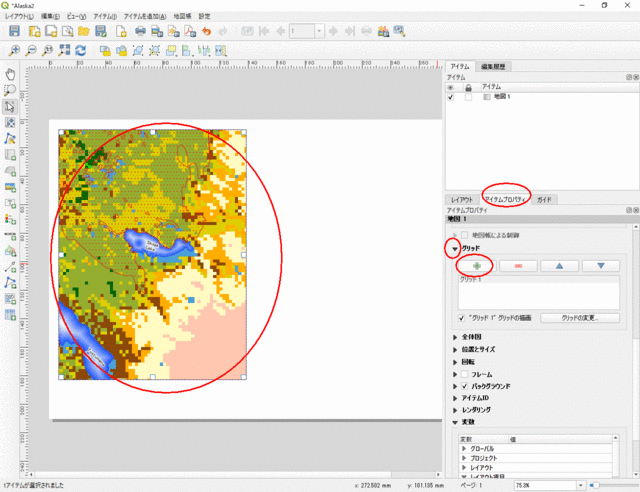Expand the アイテムID section
Image resolution: width=640 pixels, height=492 pixels.
coord(455,398)
